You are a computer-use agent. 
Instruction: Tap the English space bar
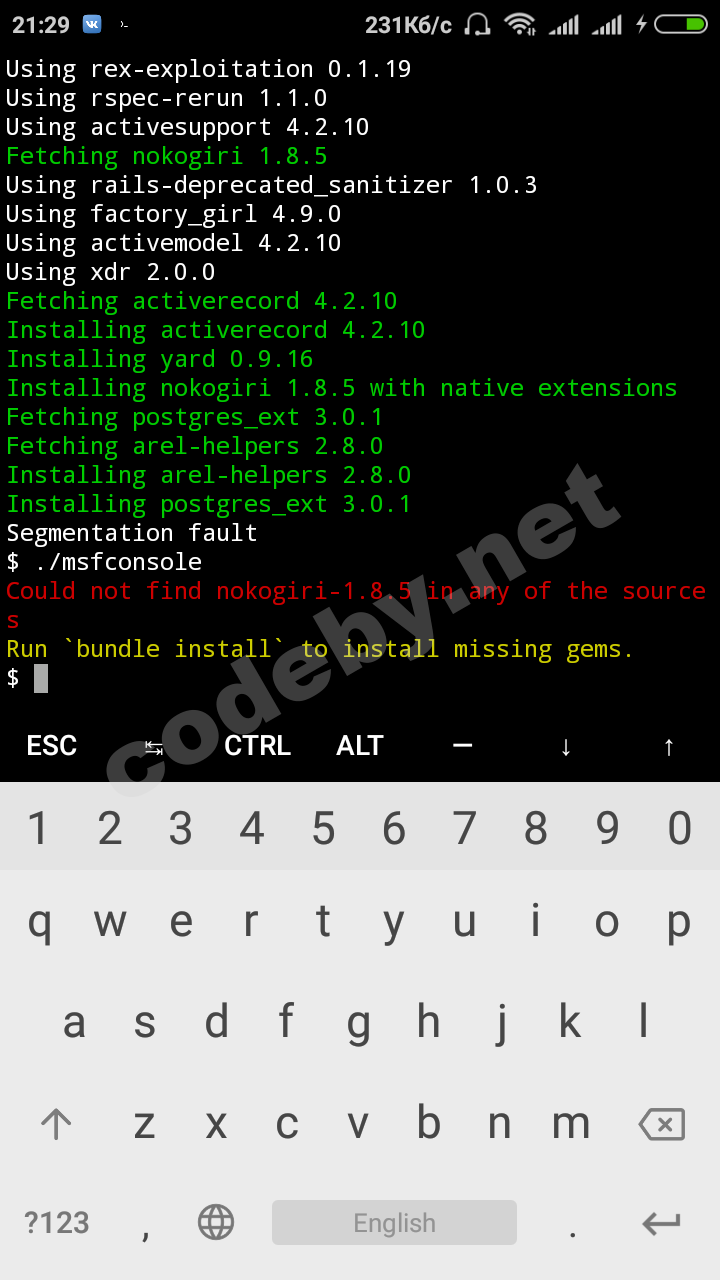[x=394, y=1223]
